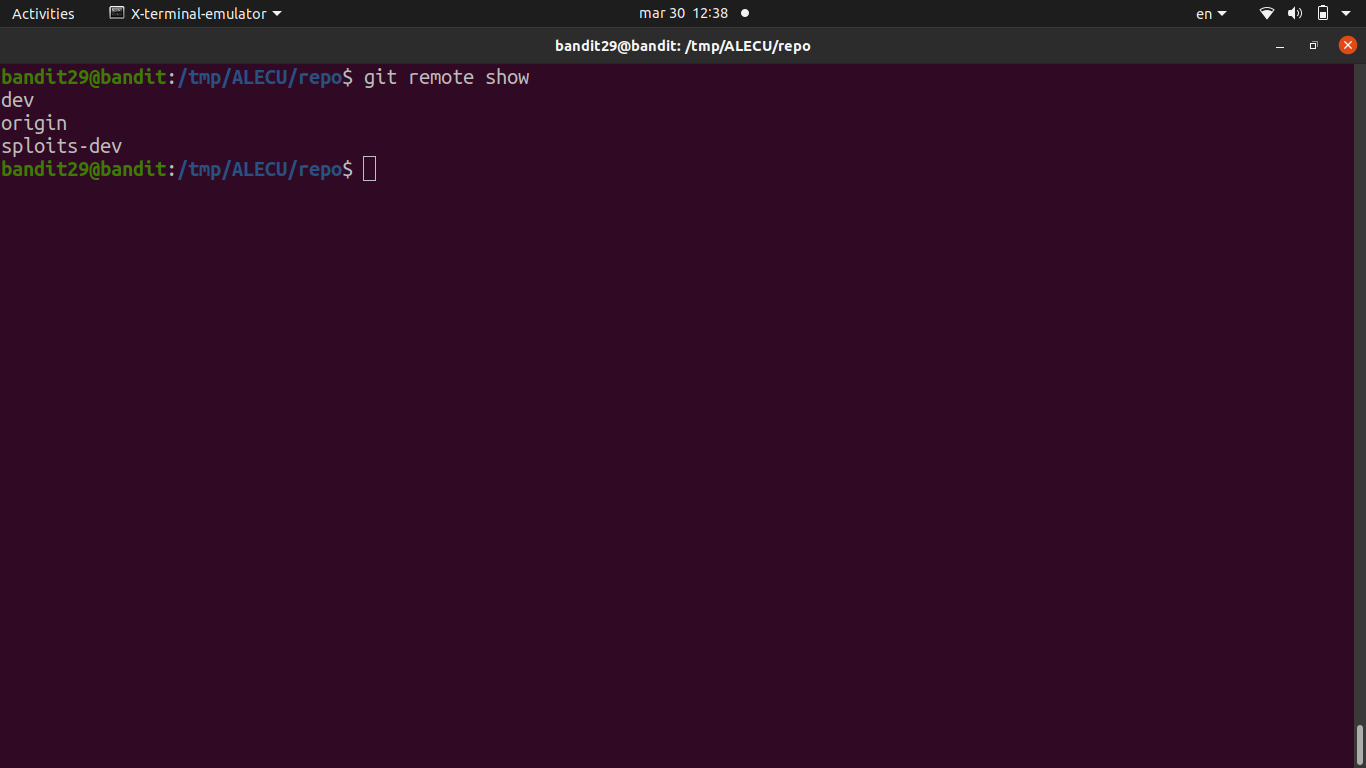
Task: Open the Activities overview
Action: click(x=43, y=14)
